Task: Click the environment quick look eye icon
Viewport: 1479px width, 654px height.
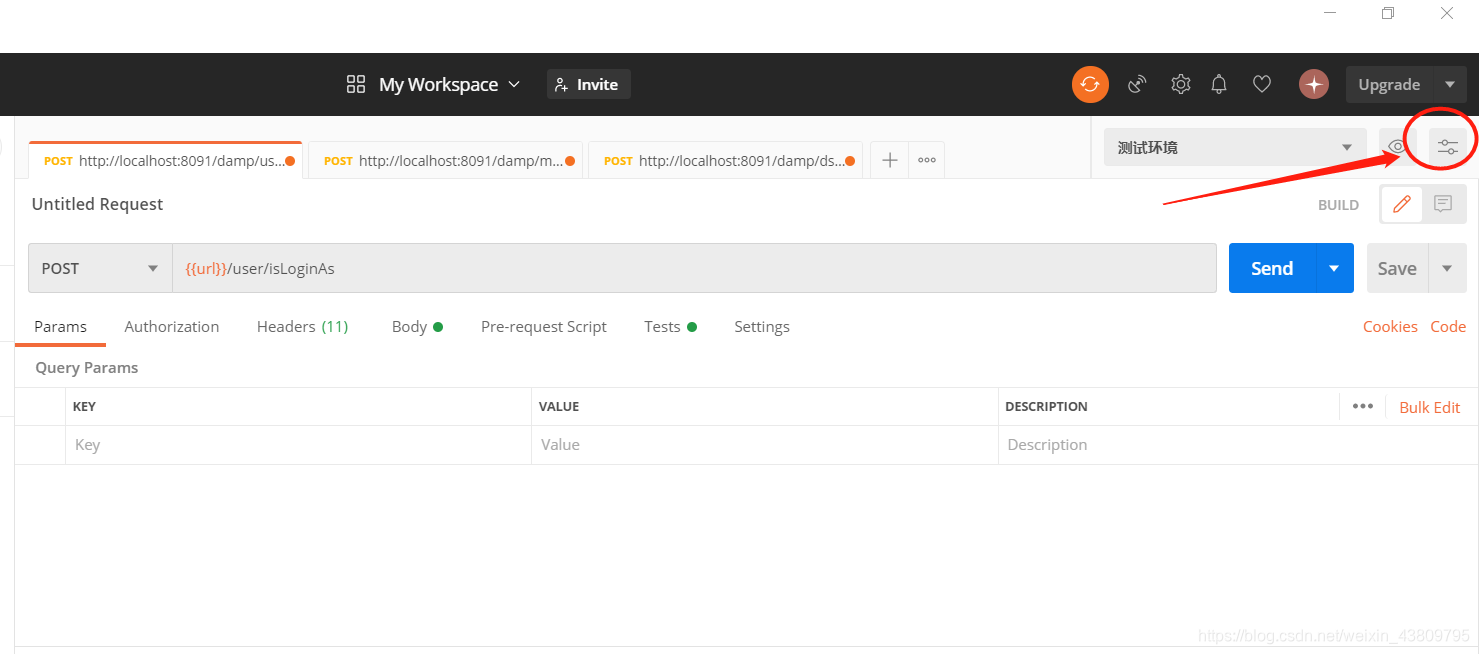Action: point(1397,147)
